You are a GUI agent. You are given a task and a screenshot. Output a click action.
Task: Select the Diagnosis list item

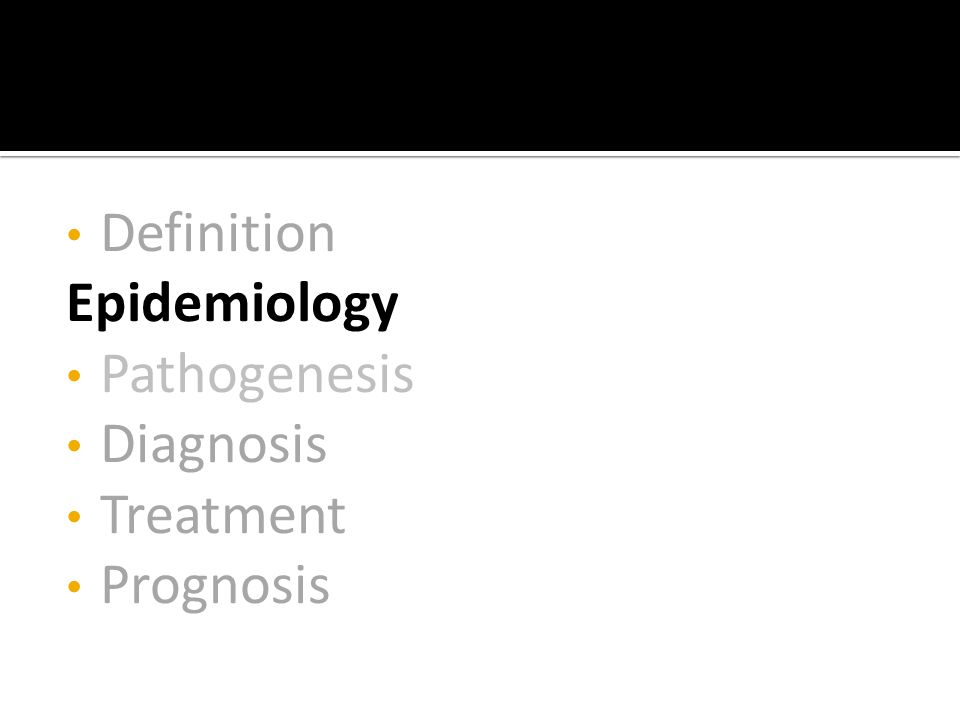pyautogui.click(x=214, y=445)
